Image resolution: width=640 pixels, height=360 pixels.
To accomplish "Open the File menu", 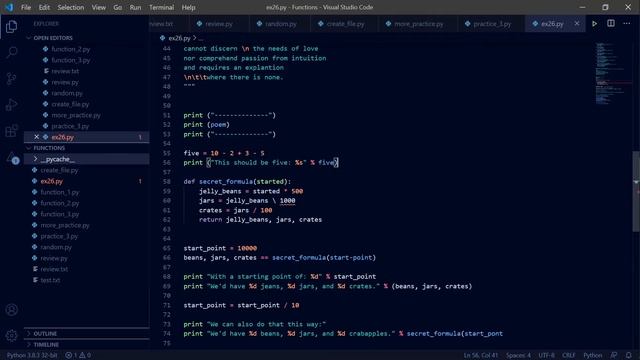I will point(26,7).
